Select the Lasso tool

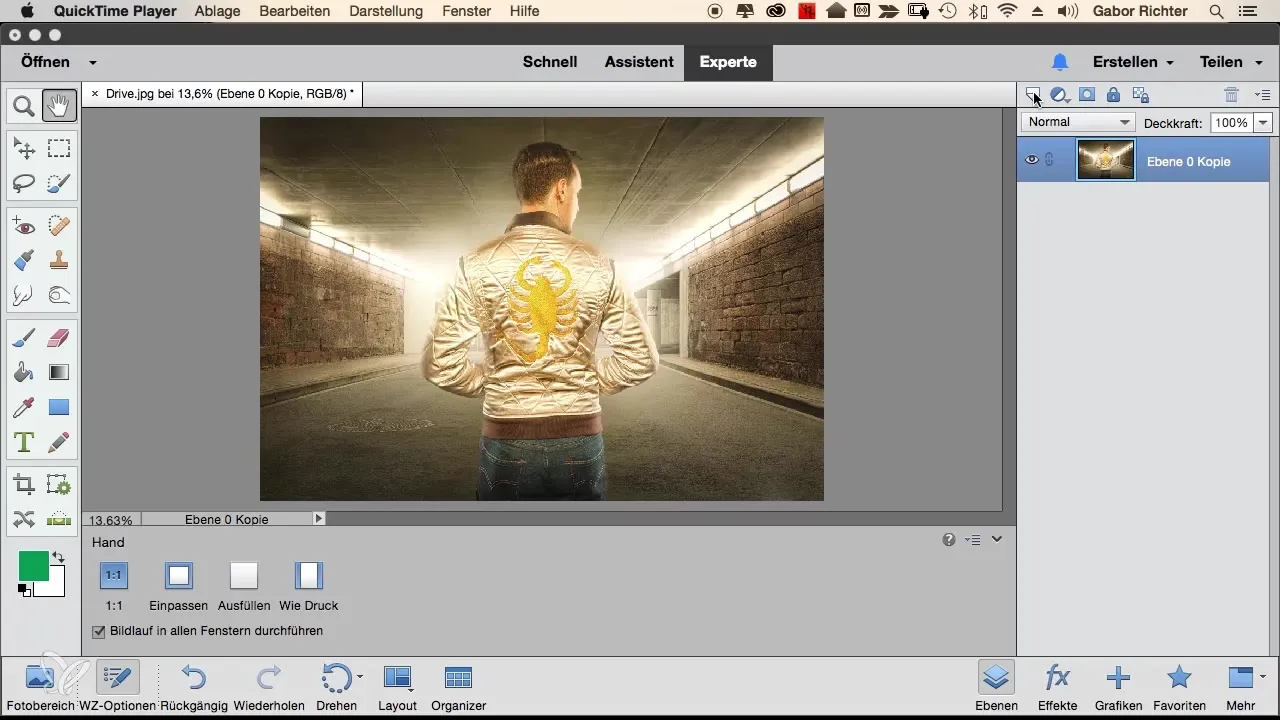point(24,184)
